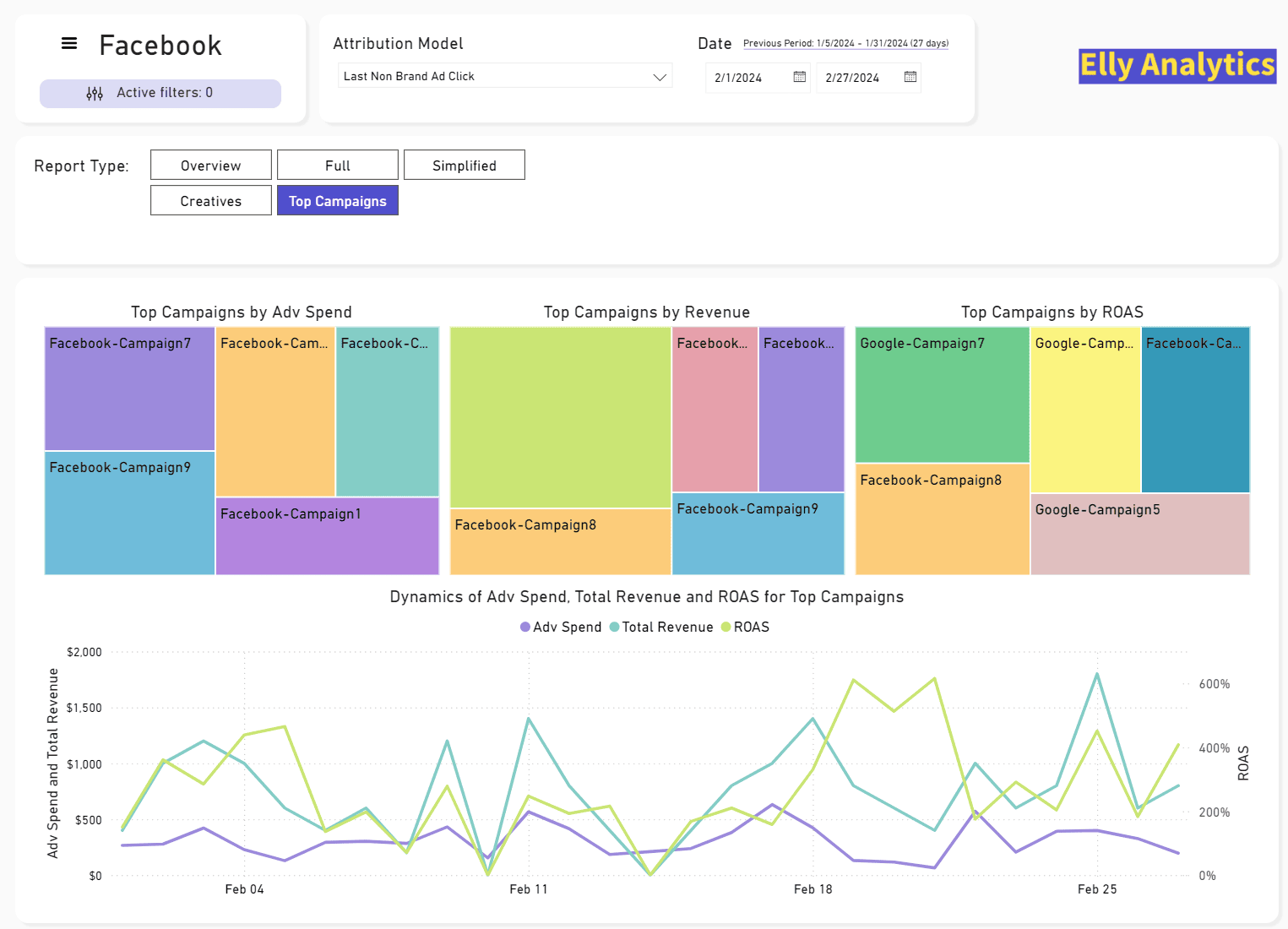The width and height of the screenshot is (1288, 929).
Task: Click the Previous Period link
Action: click(x=845, y=43)
